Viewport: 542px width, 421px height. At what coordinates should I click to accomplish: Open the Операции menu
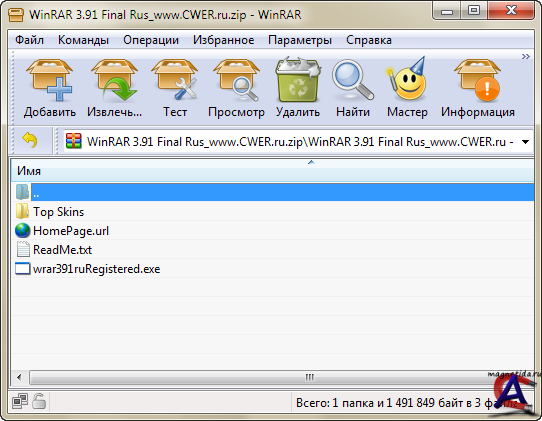click(x=151, y=40)
